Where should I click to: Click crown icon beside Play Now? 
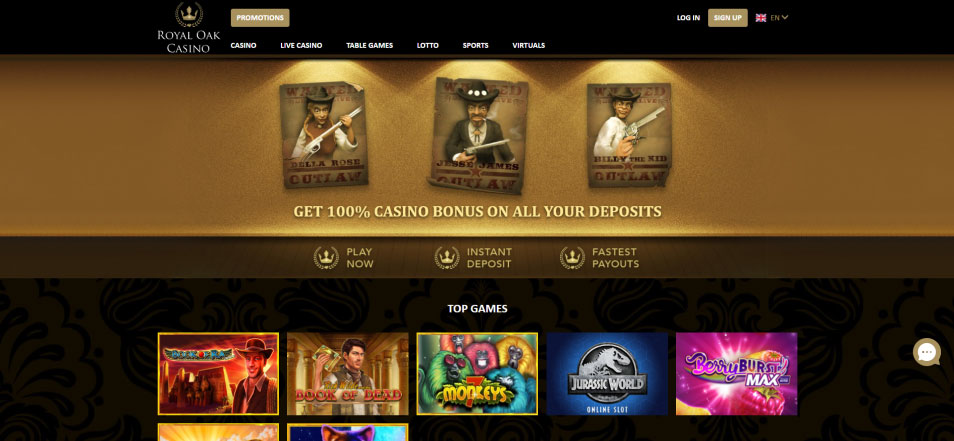point(326,258)
